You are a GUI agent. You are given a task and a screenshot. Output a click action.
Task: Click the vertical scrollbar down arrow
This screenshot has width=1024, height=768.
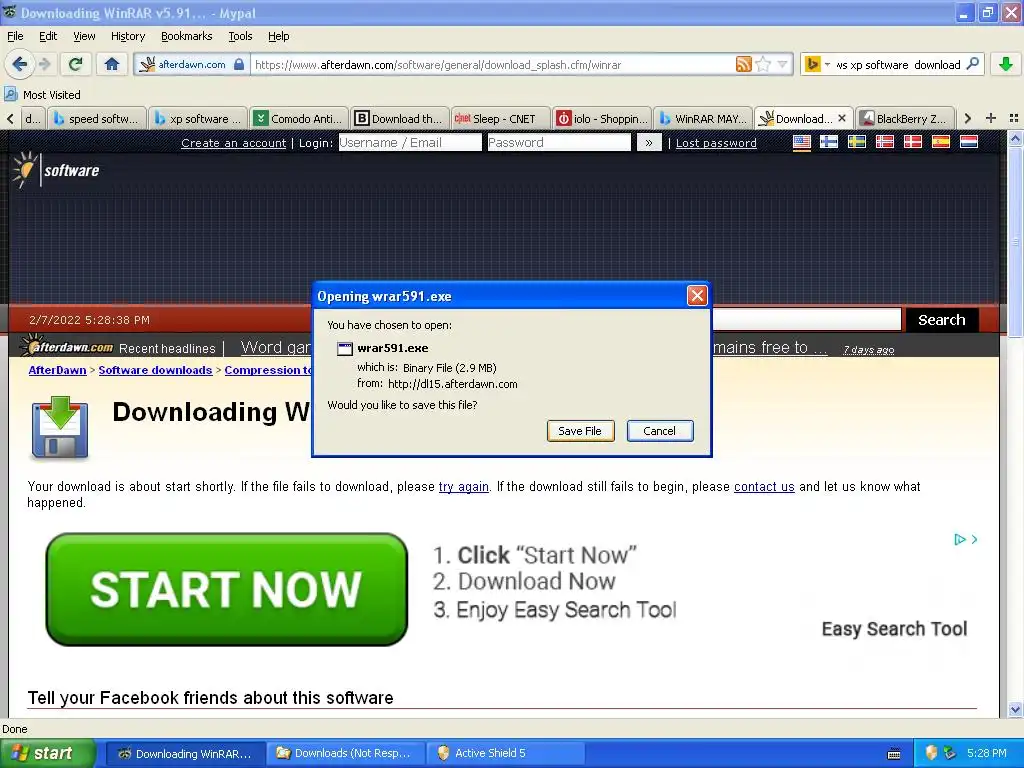[1015, 709]
